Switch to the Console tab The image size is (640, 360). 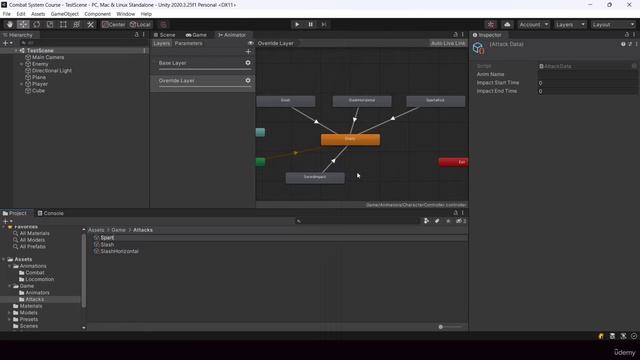pyautogui.click(x=51, y=213)
